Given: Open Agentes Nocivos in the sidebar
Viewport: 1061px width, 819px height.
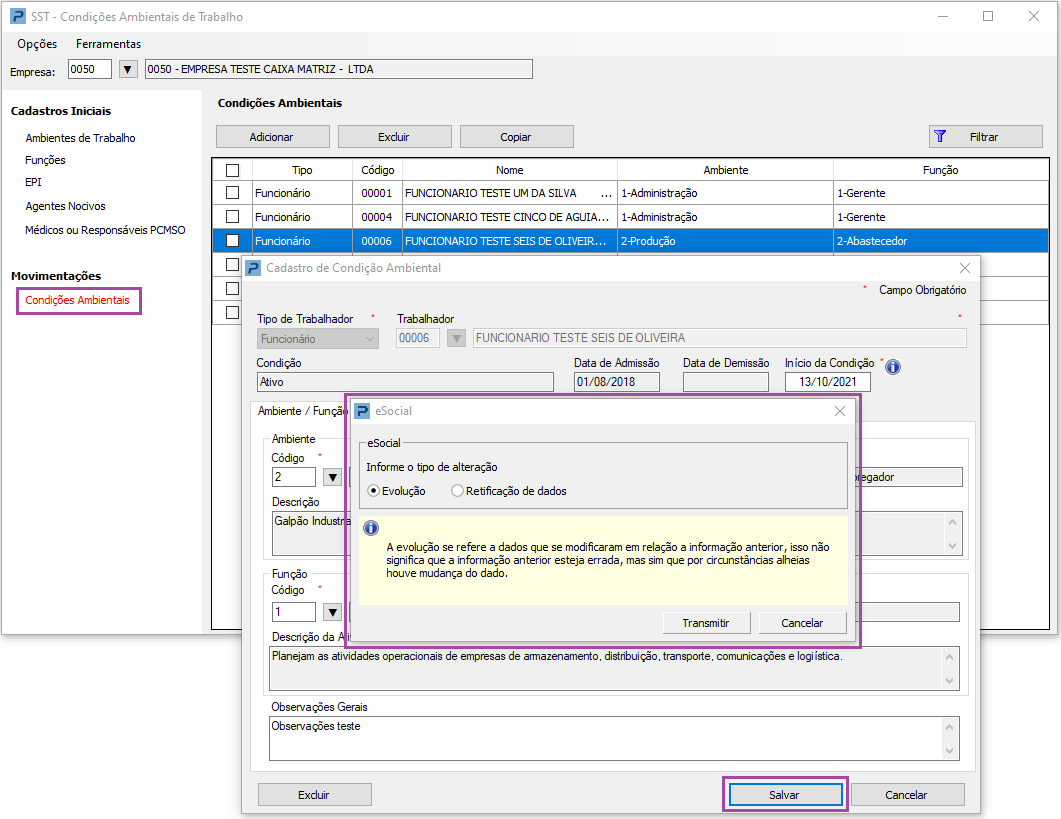Looking at the screenshot, I should (65, 206).
